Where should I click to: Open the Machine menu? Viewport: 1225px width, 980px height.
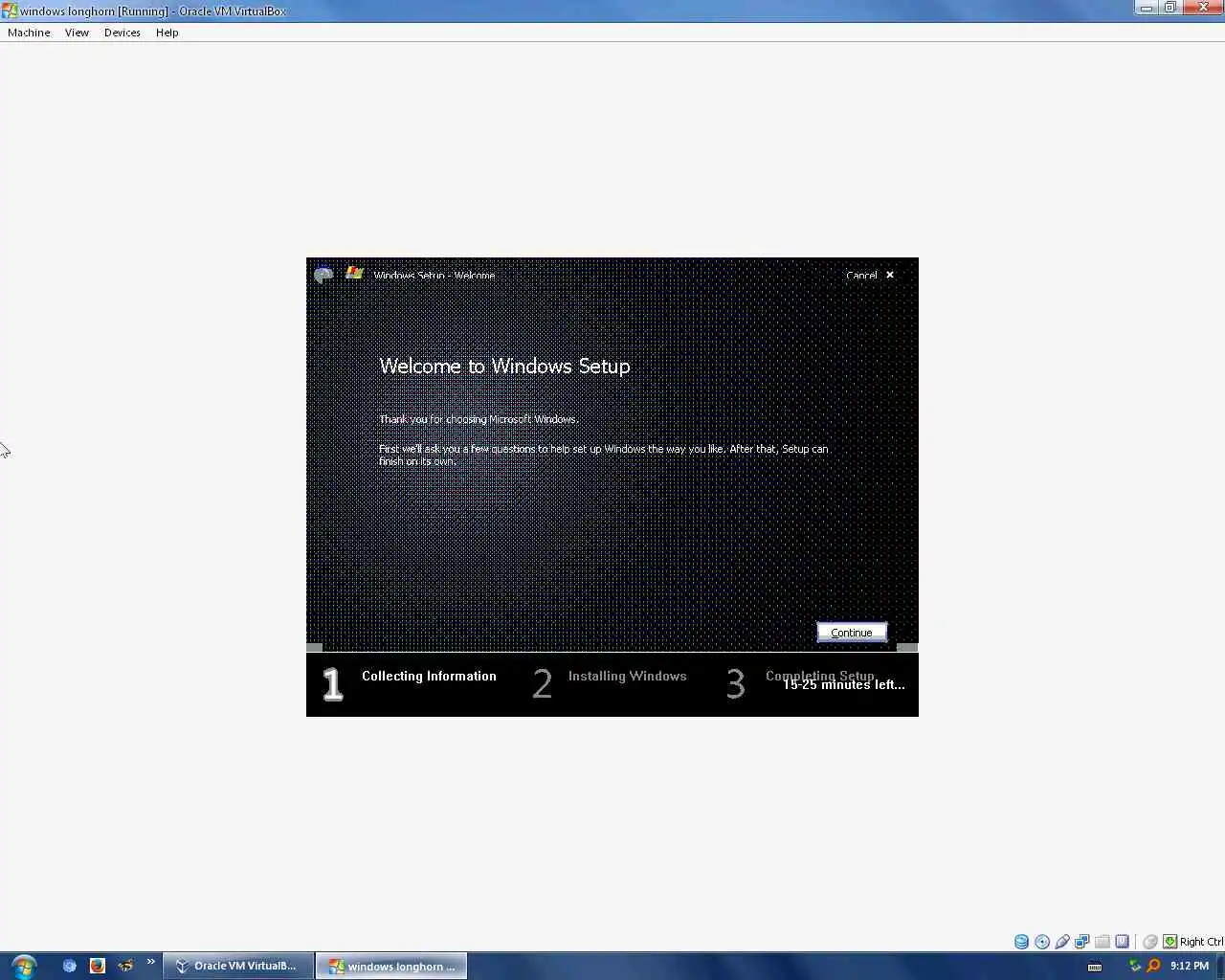coord(29,33)
